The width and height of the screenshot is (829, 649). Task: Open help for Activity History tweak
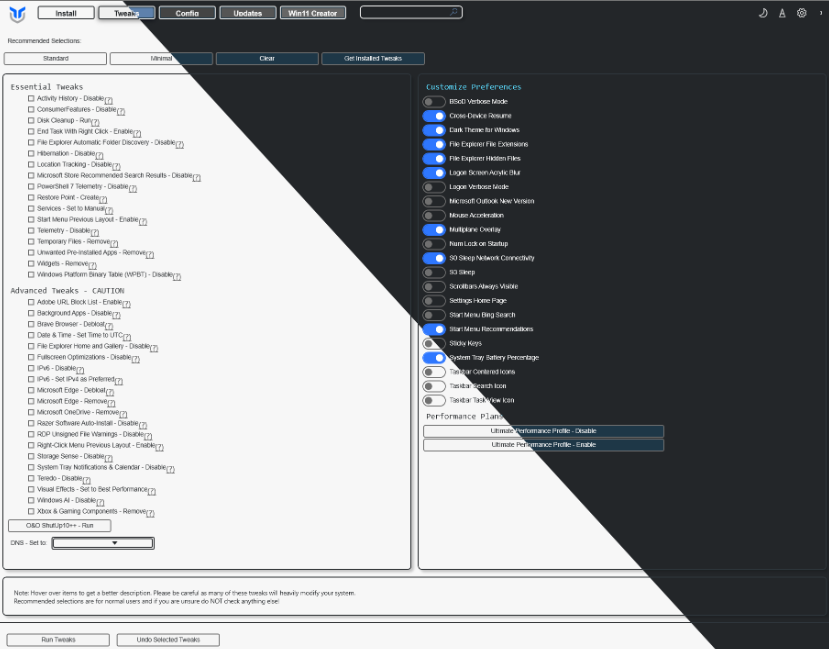point(108,100)
